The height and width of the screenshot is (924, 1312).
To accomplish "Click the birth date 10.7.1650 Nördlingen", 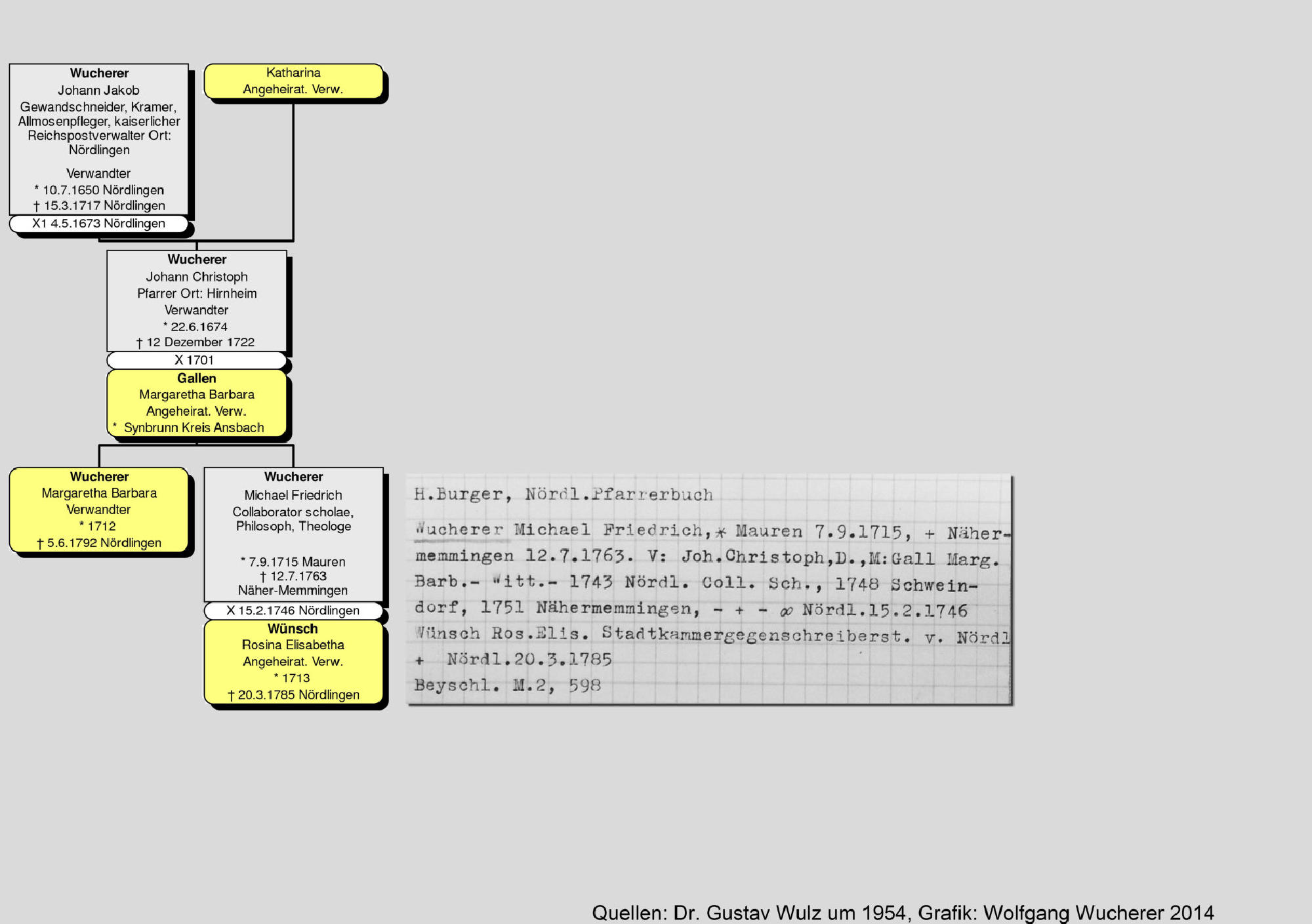I will click(100, 190).
